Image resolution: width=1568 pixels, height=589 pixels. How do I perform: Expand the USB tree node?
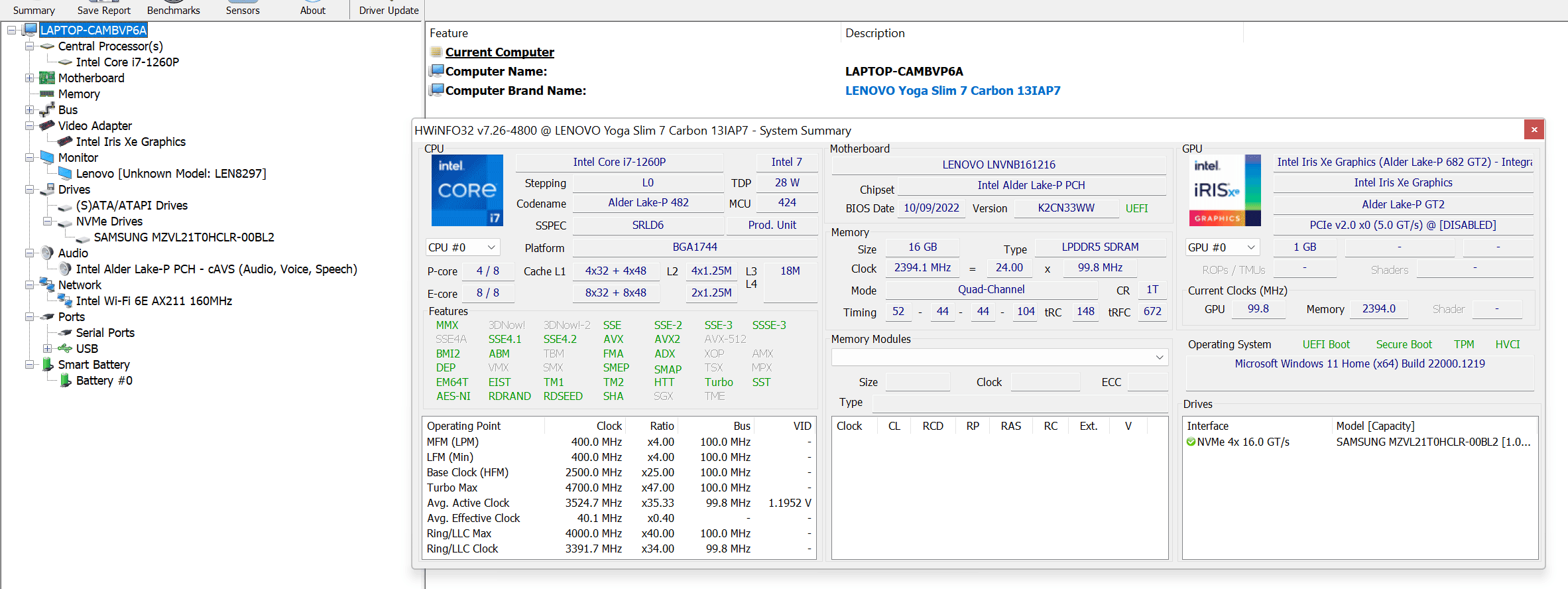pyautogui.click(x=47, y=349)
